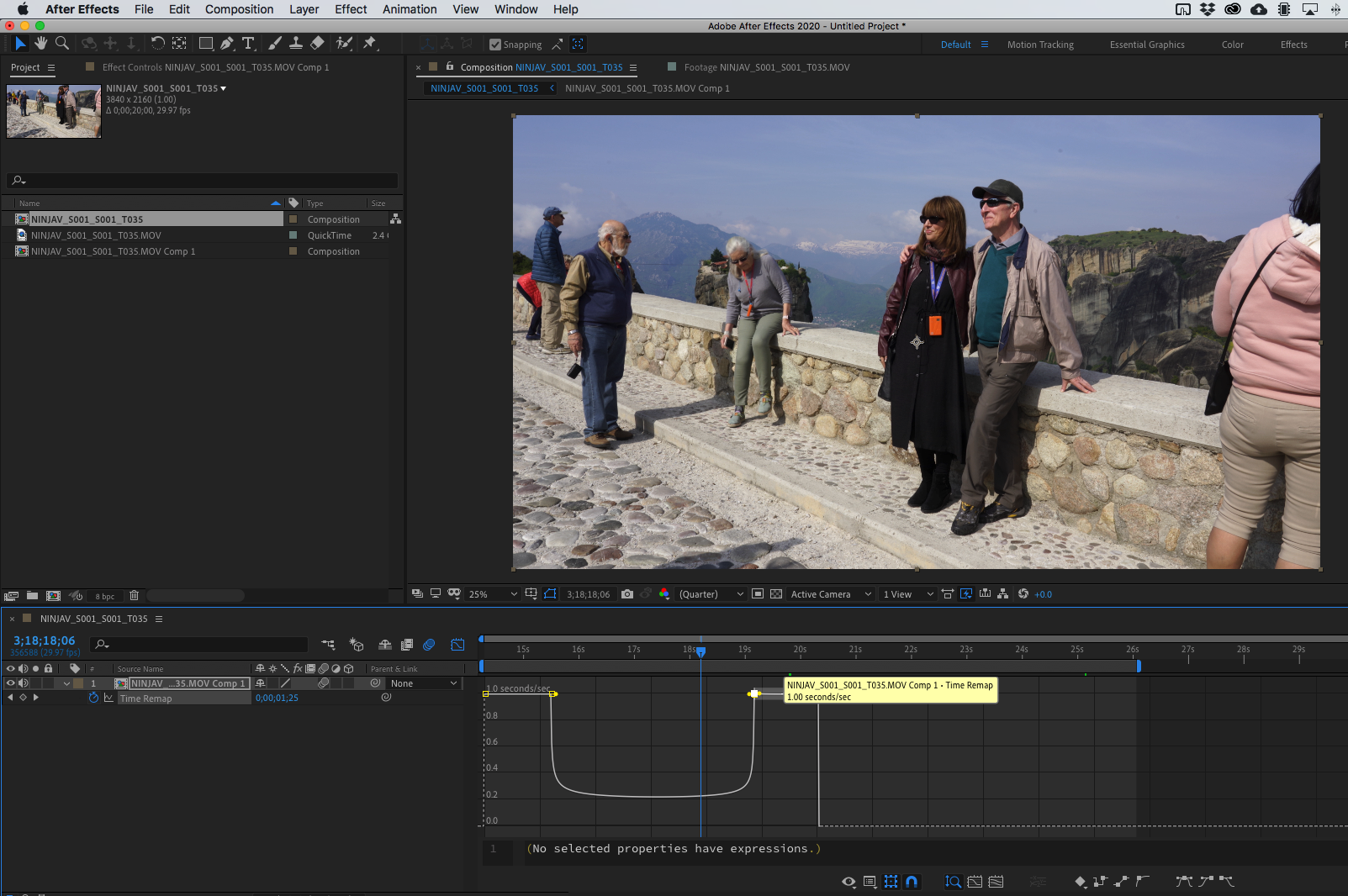Open the Composition menu
This screenshot has height=896, width=1348.
point(239,9)
